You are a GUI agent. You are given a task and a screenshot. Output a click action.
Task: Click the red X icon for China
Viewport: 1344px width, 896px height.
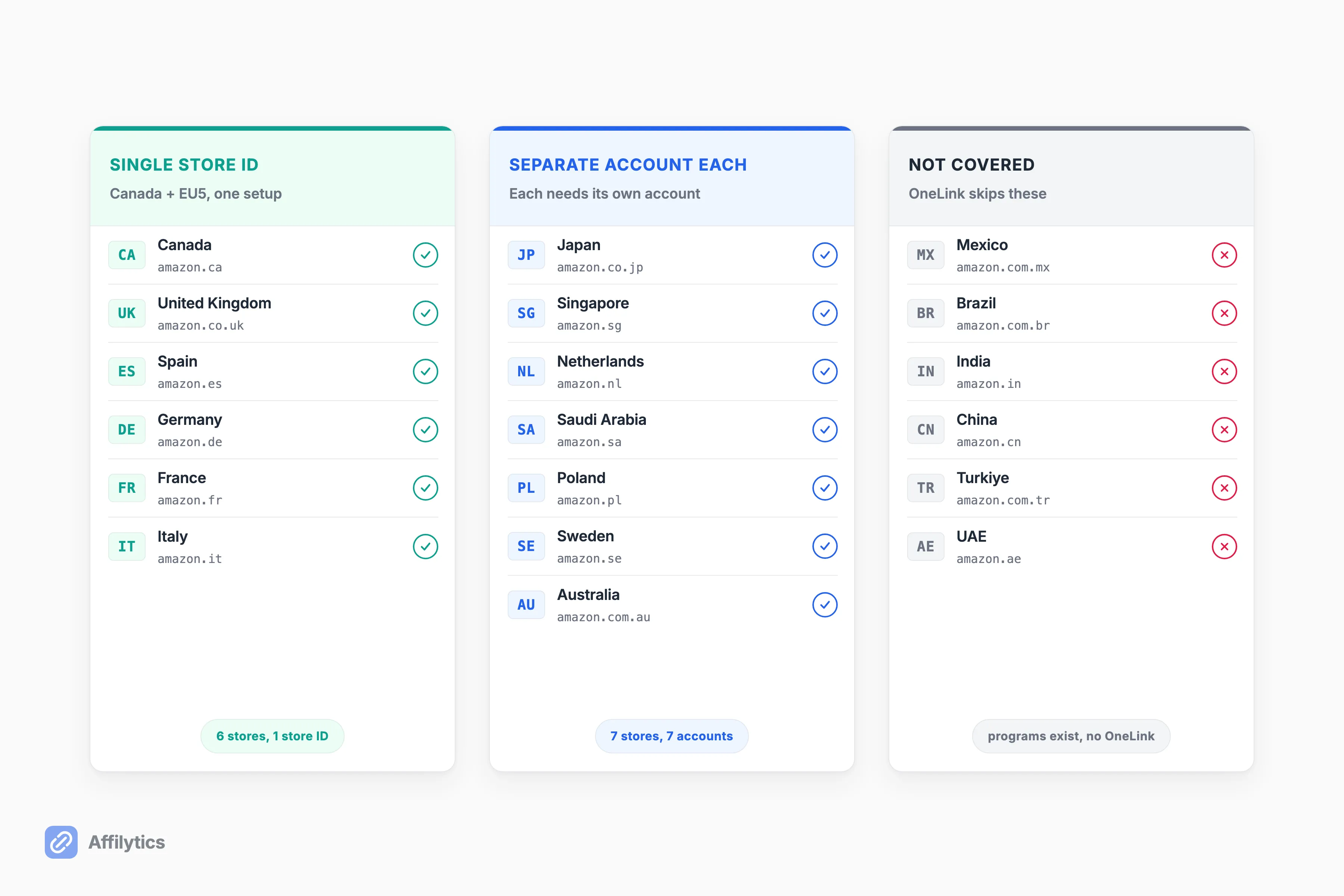click(1225, 430)
